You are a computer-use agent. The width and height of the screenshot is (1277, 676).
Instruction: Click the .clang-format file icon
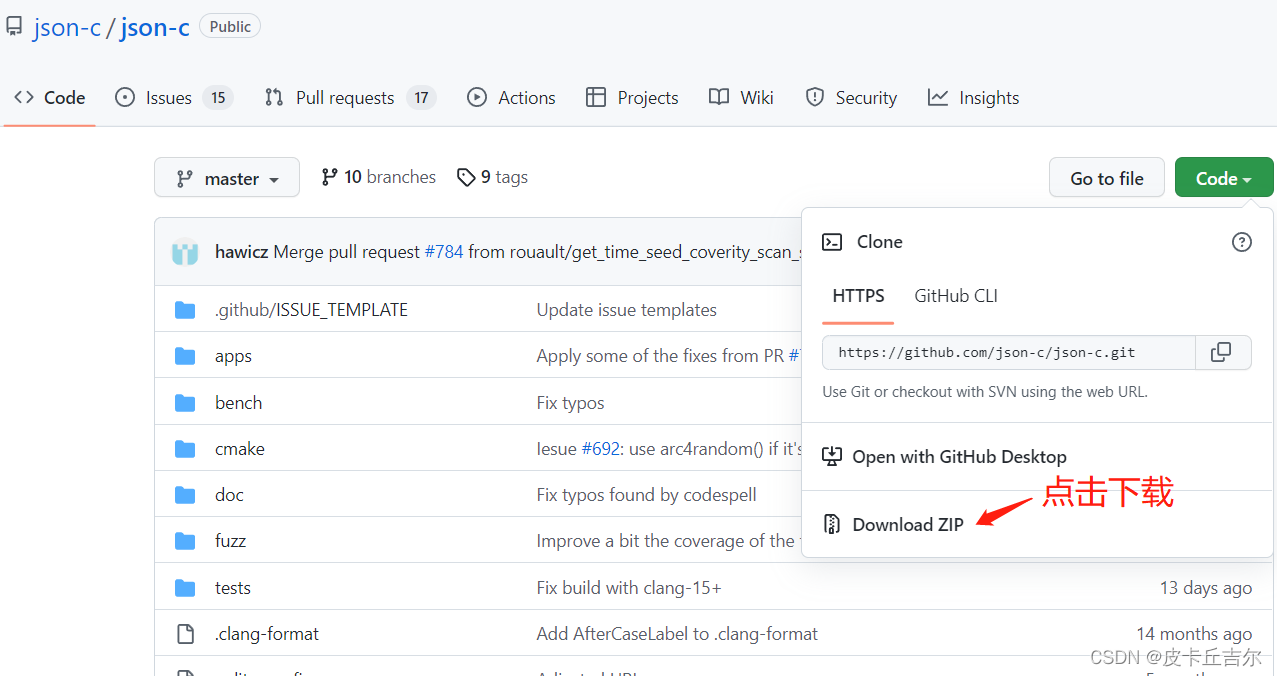(185, 634)
